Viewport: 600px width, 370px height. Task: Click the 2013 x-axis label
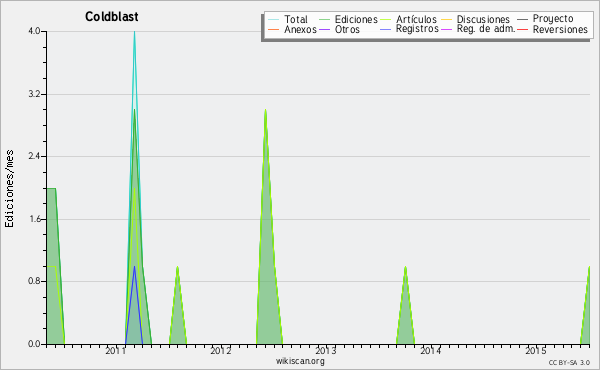[326, 350]
